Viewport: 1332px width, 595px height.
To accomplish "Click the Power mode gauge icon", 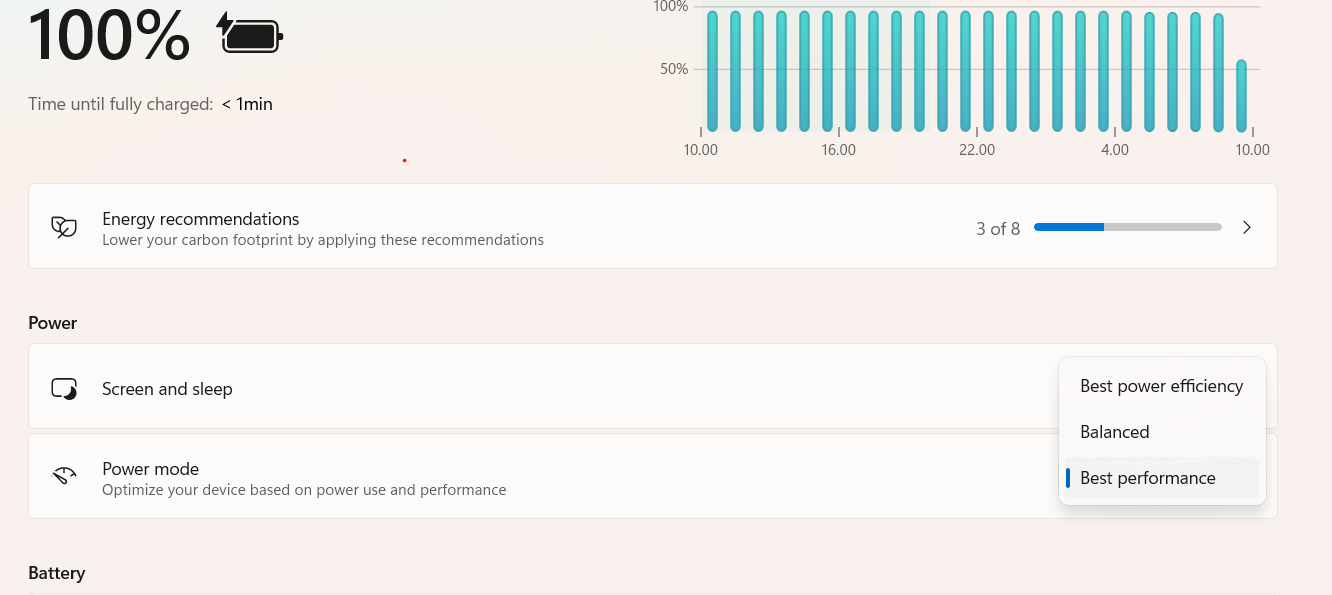I will [64, 476].
